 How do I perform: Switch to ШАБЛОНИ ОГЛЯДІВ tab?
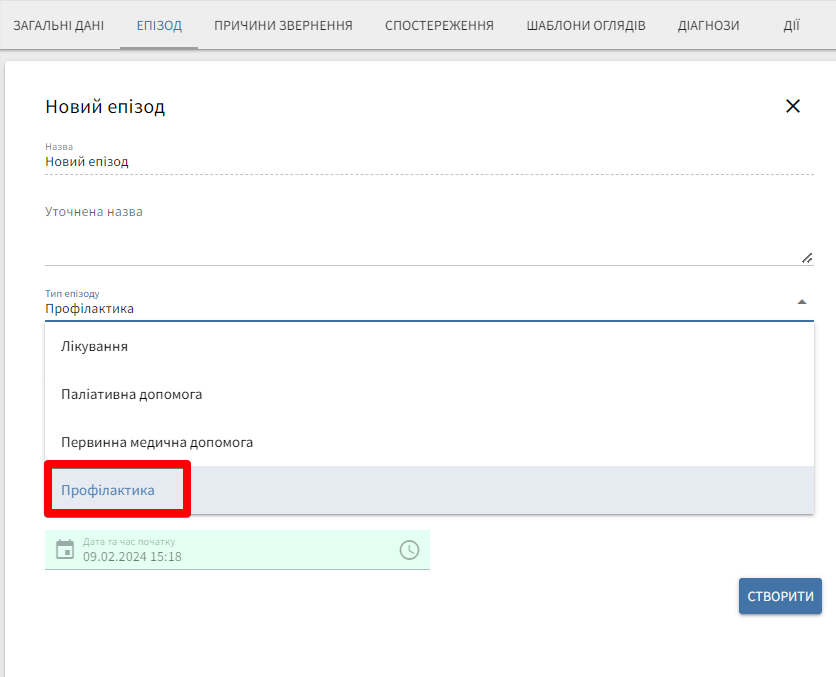pyautogui.click(x=585, y=25)
